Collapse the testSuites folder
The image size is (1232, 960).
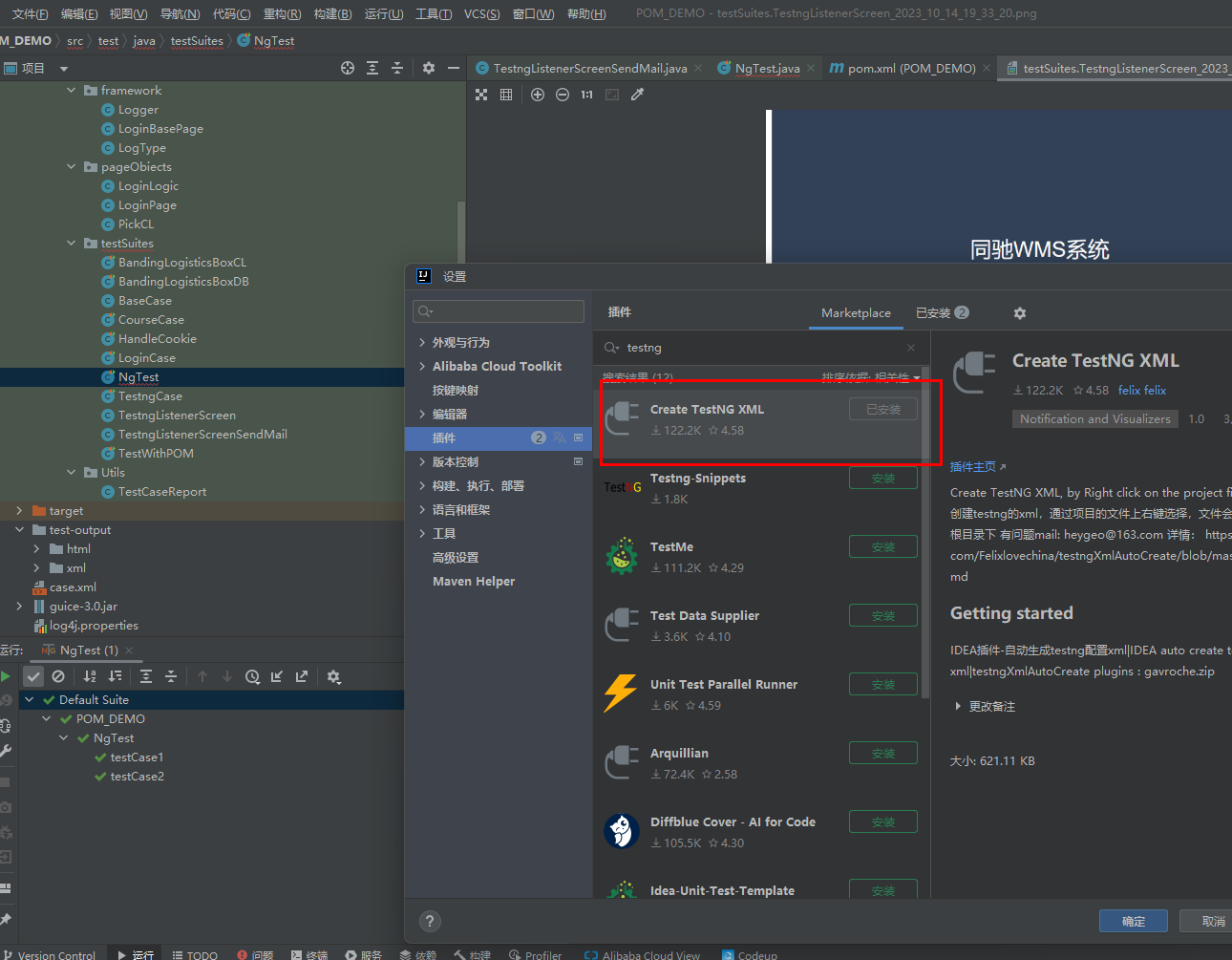point(71,243)
